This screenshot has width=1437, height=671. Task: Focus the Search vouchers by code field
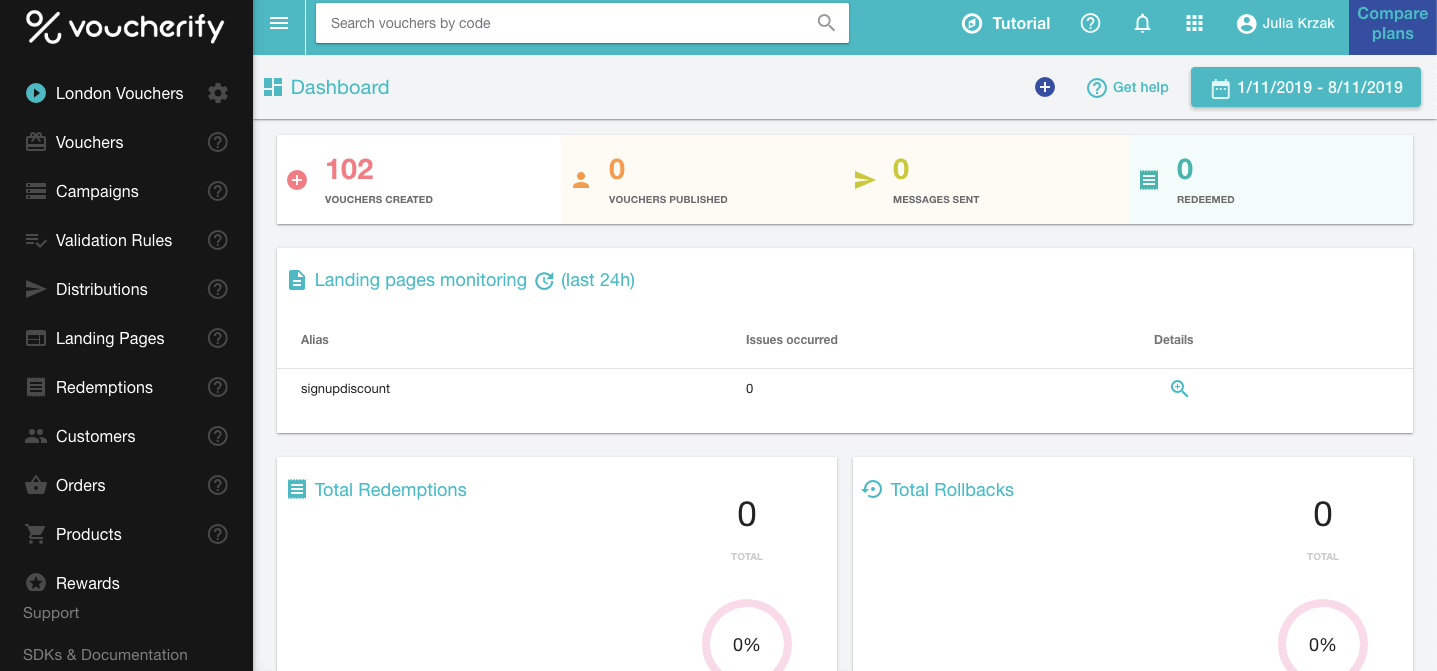pos(582,23)
